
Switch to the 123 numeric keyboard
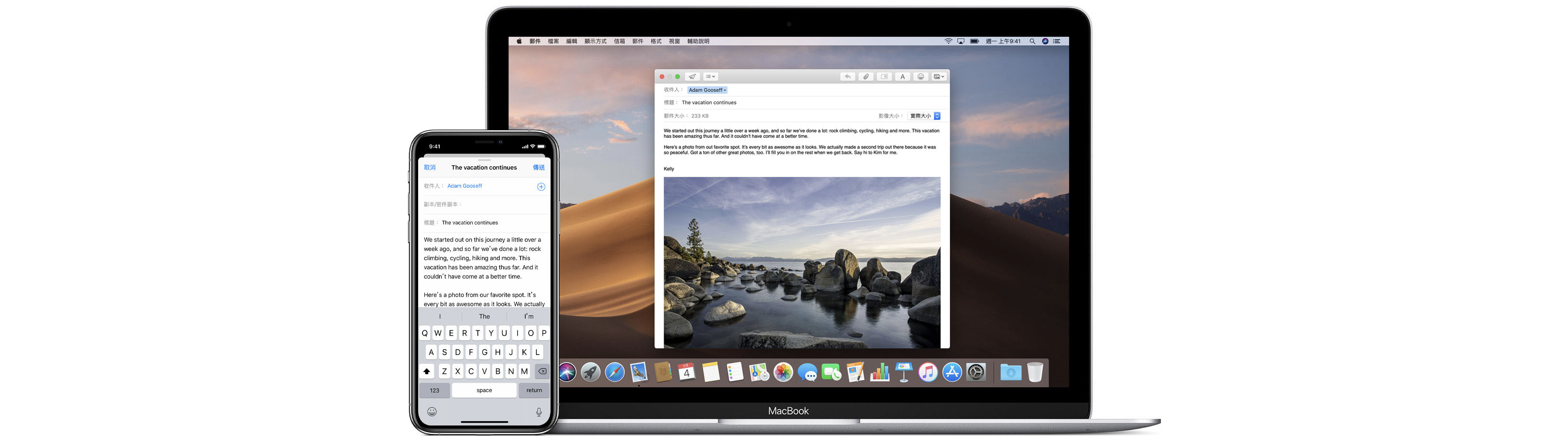point(434,391)
